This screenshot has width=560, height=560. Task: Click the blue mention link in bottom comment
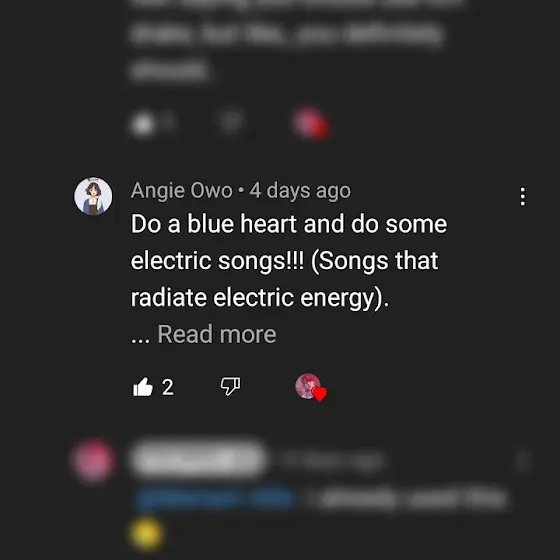click(215, 498)
